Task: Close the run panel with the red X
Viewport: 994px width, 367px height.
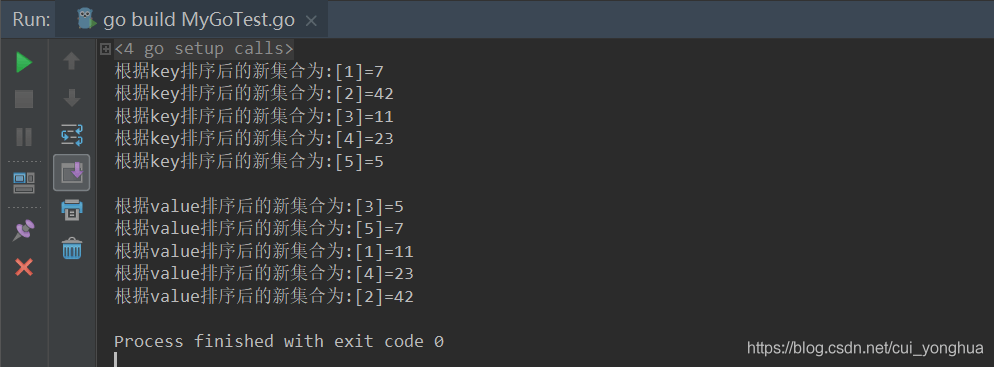Action: [x=24, y=267]
